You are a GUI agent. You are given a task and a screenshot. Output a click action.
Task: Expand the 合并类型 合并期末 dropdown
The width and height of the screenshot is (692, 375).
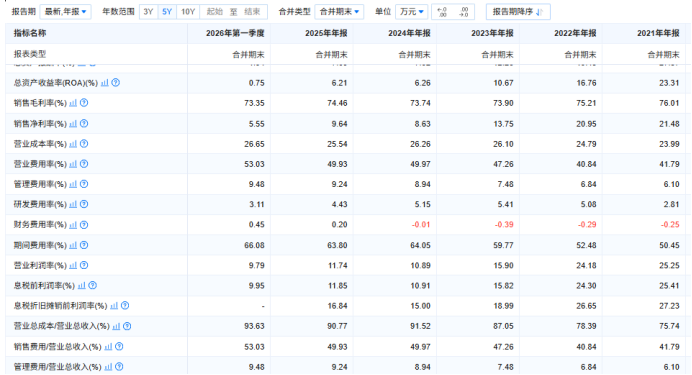pos(339,12)
